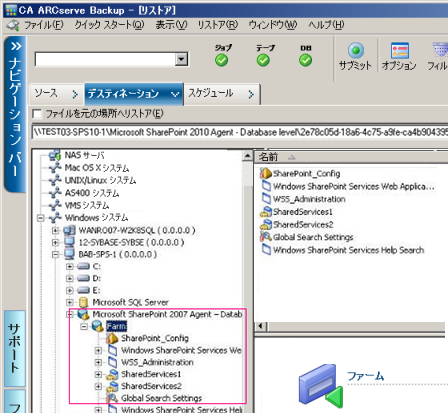
Task: Click the C: drive icon
Action: coord(83,266)
